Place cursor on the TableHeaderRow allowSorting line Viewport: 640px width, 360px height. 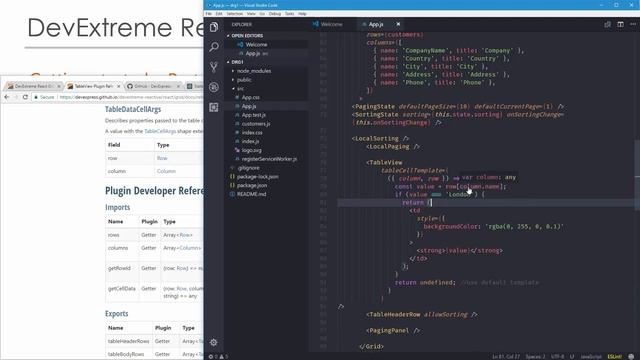pos(422,315)
